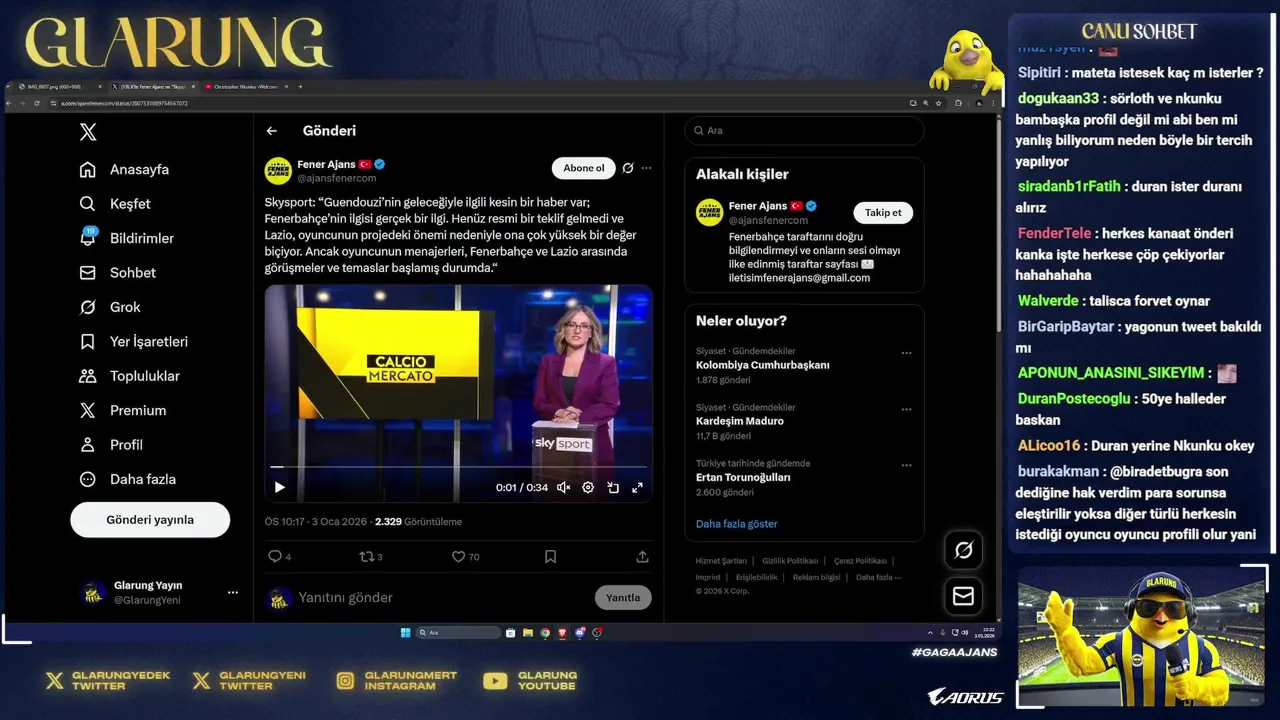Screen dimensions: 1280x720
Task: Go to Anasayfa in the sidebar
Action: (125, 169)
